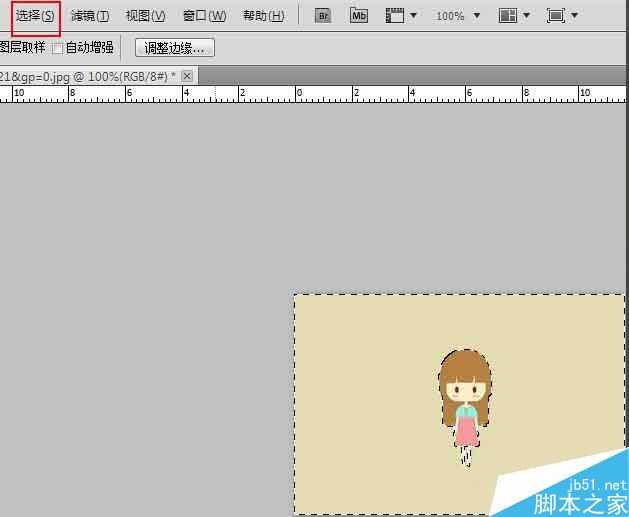Image resolution: width=629 pixels, height=517 pixels.
Task: Expand the arrow beside Screen Mode icon
Action: point(575,16)
